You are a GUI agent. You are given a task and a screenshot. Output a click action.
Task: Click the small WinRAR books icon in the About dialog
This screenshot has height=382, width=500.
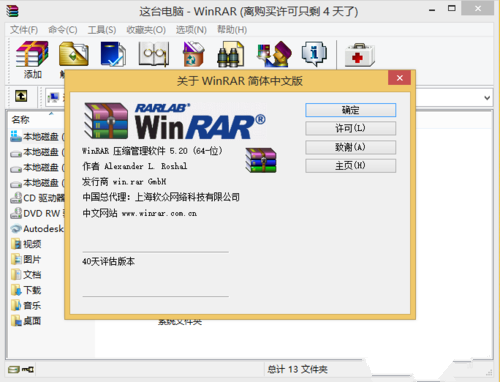click(261, 160)
